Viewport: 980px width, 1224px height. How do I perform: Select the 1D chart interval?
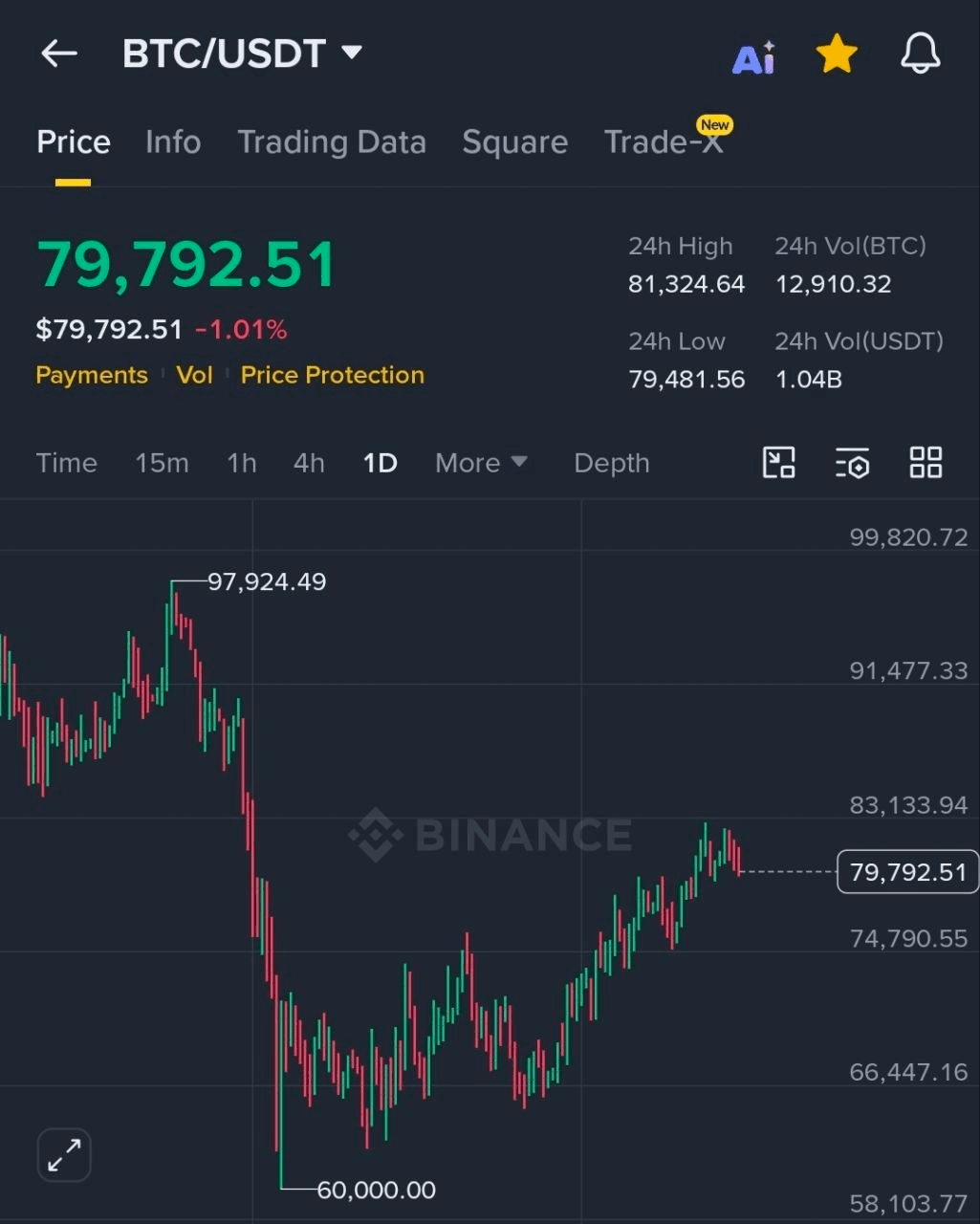380,463
